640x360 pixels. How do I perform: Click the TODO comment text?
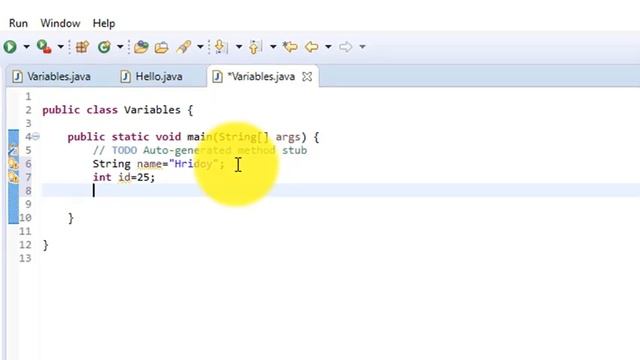[x=200, y=151]
